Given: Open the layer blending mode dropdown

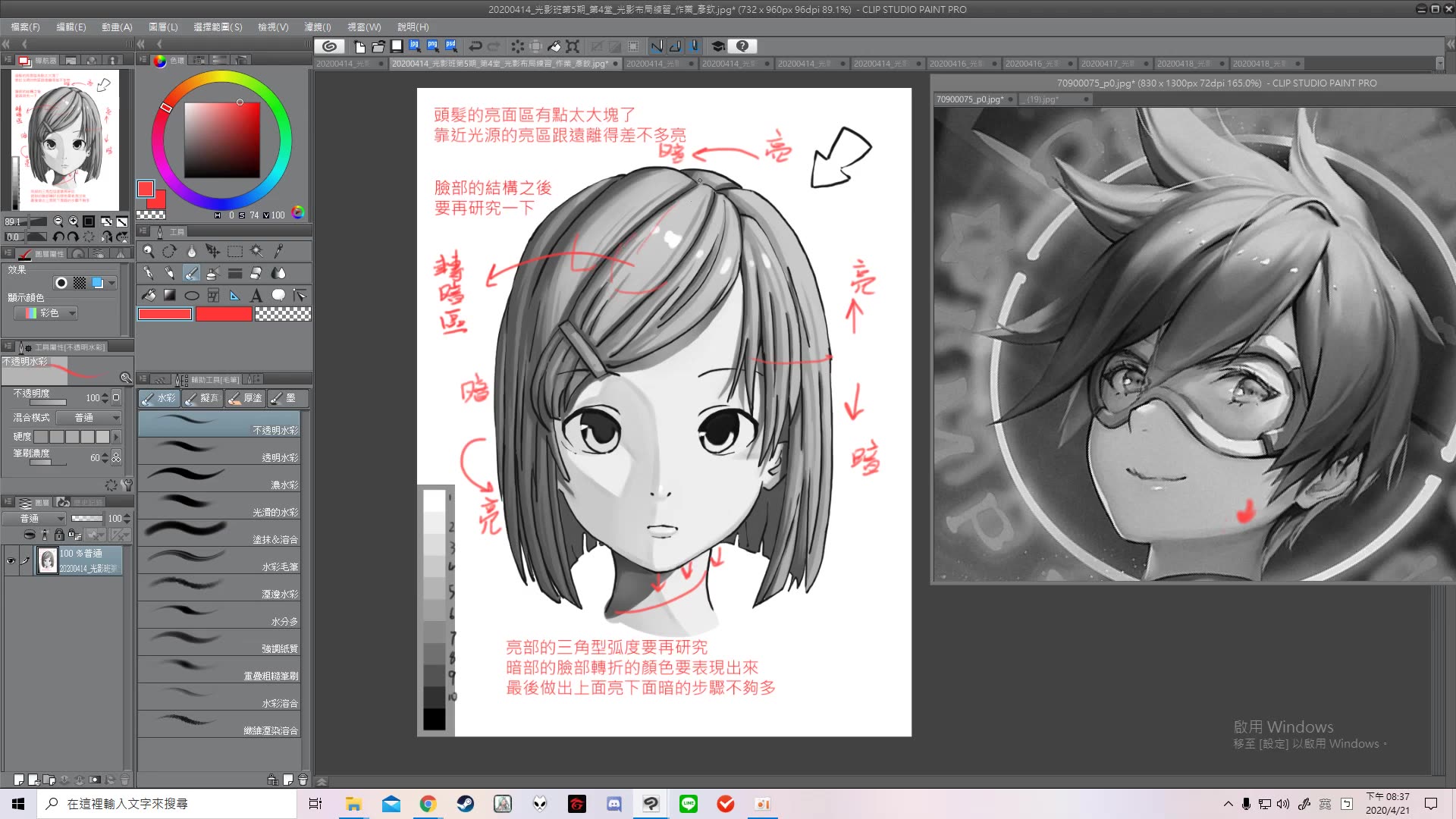Looking at the screenshot, I should coord(34,519).
